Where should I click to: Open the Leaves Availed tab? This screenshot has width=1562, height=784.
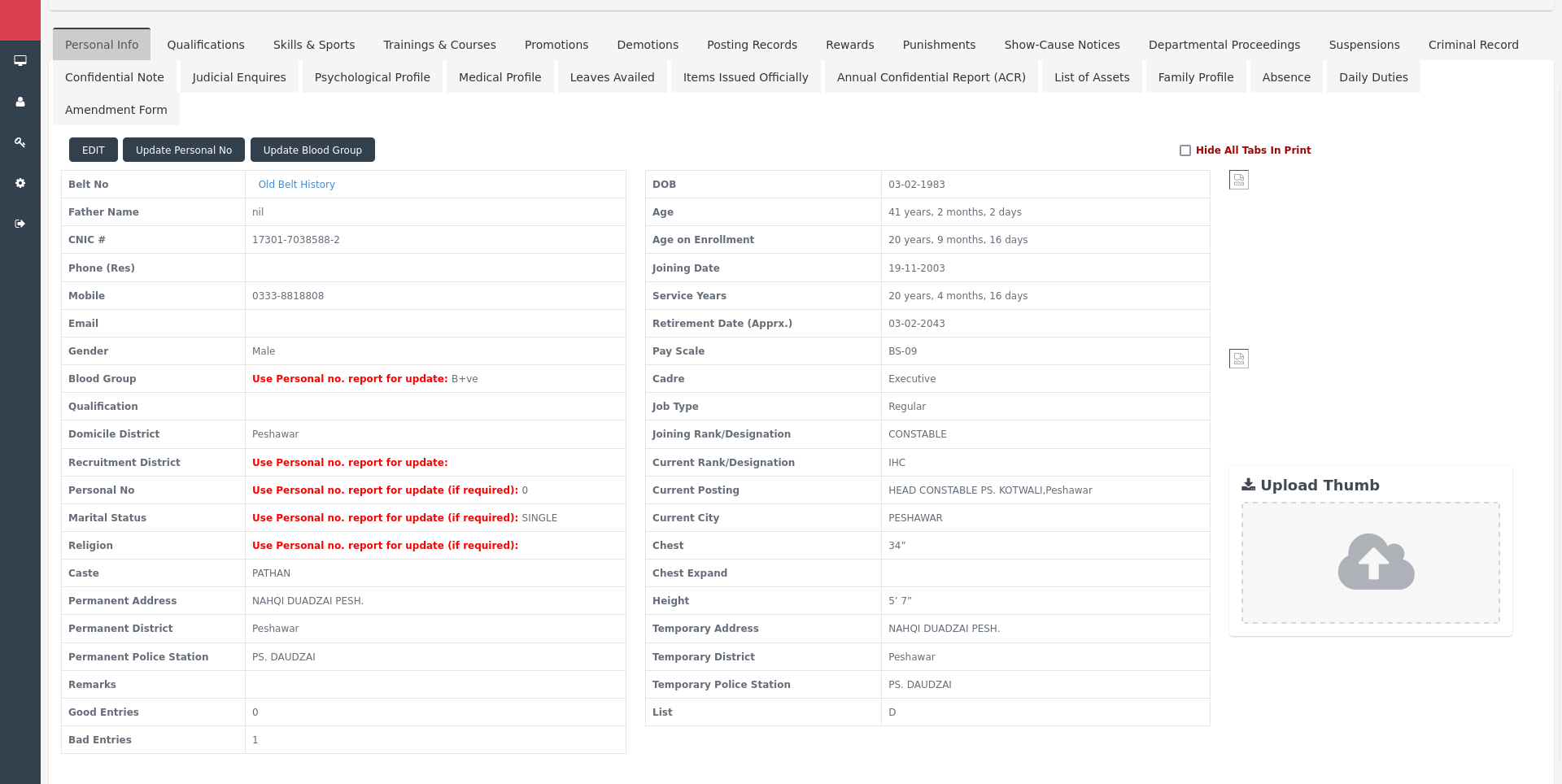pyautogui.click(x=613, y=77)
